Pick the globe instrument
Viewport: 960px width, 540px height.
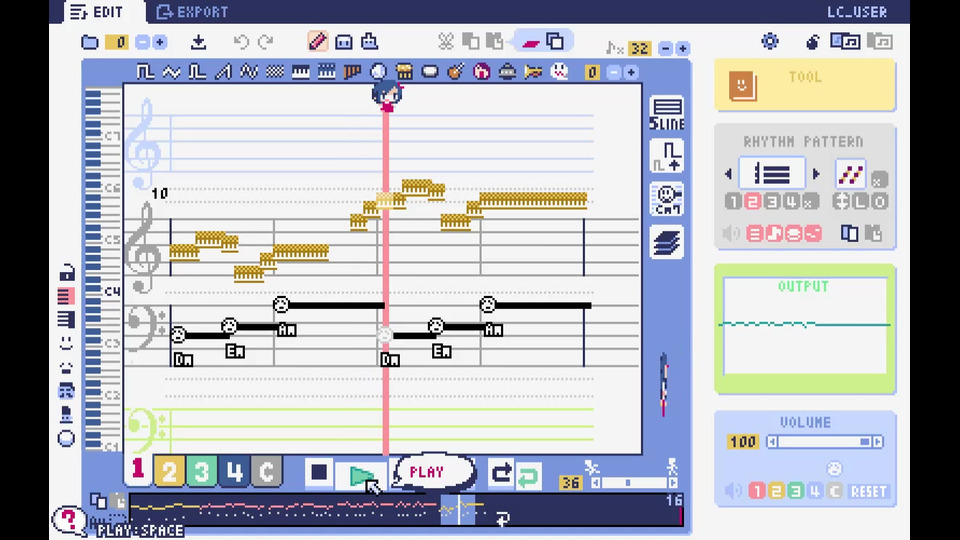(x=378, y=72)
